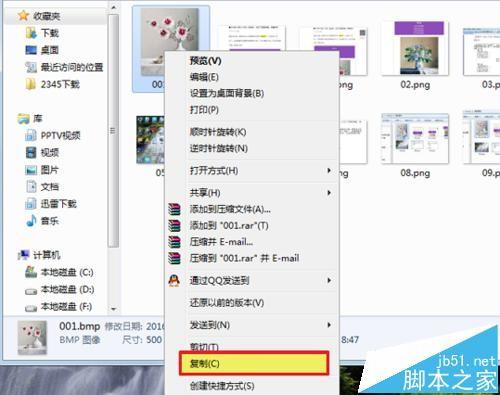This screenshot has width=500, height=395.
Task: Click the 本地磁盘 (F:) drive icon
Action: 31,308
